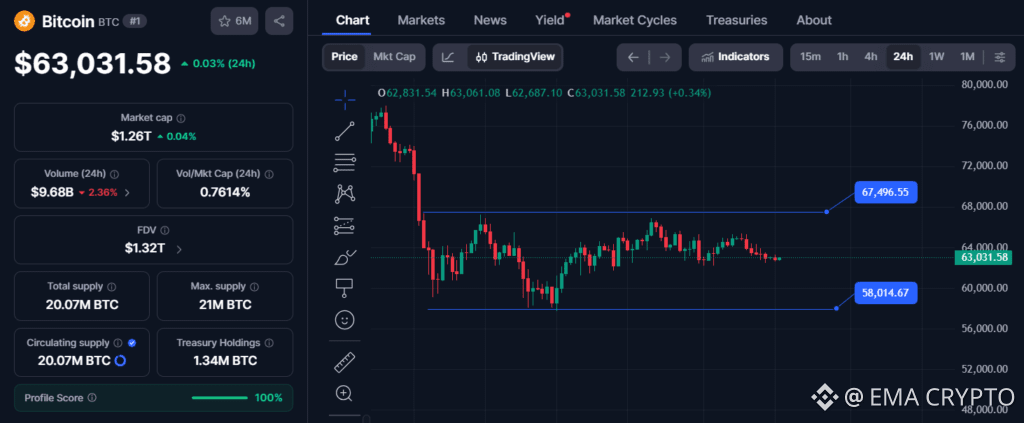Open the Markets tab
Image resolution: width=1024 pixels, height=423 pixels.
421,20
